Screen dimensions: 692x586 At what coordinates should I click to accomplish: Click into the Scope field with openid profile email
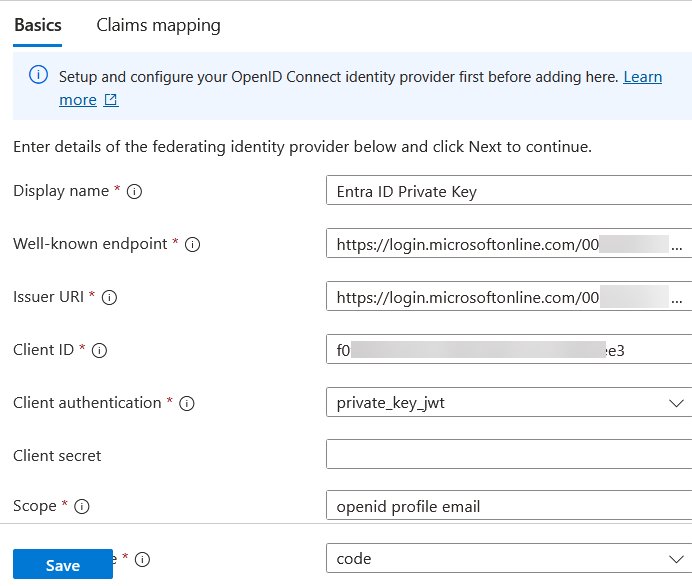coord(509,505)
